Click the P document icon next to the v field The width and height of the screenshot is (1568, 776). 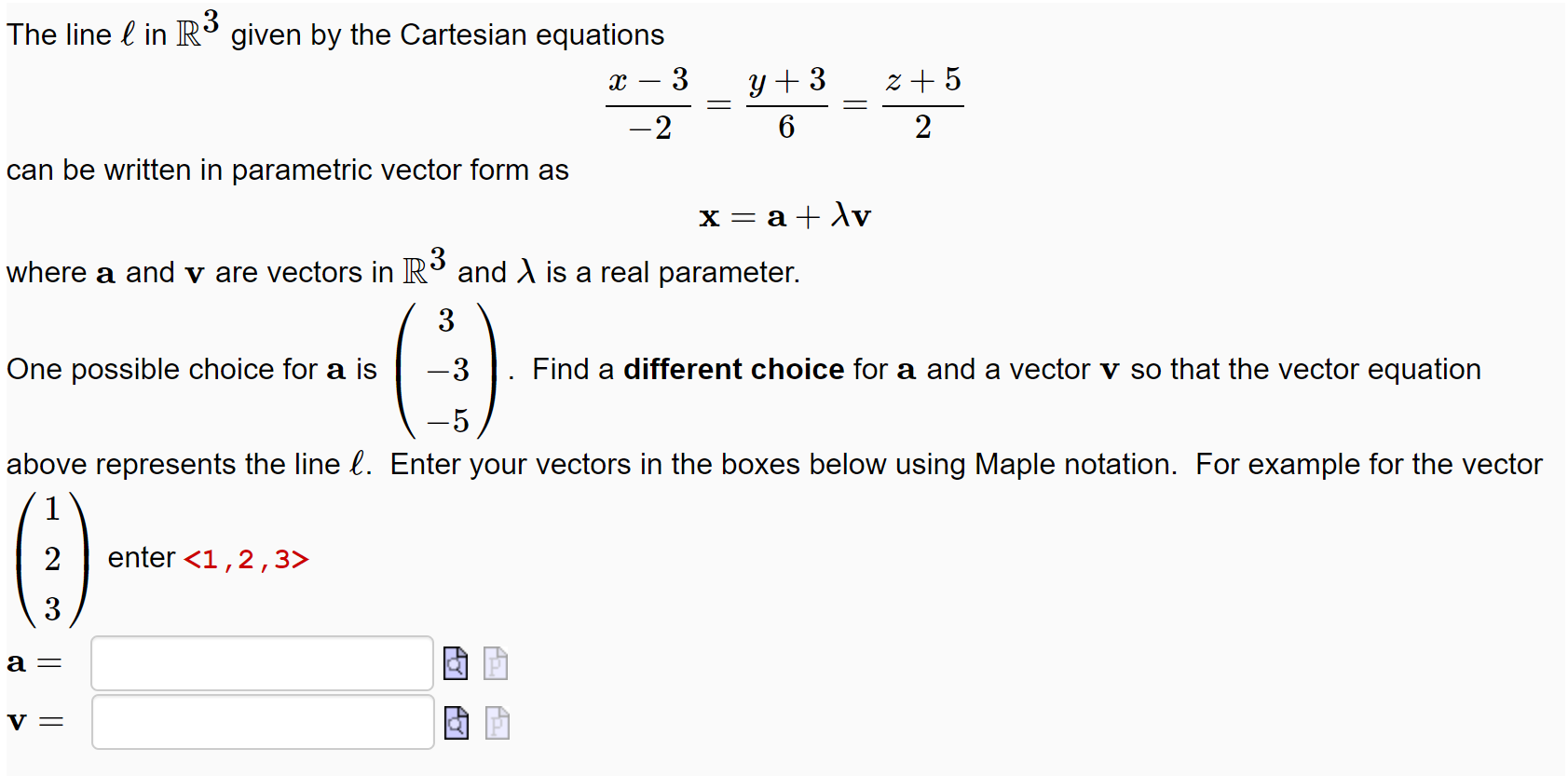tap(495, 722)
